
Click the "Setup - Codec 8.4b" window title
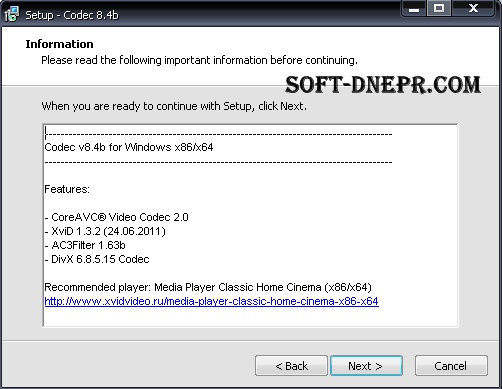click(x=72, y=15)
